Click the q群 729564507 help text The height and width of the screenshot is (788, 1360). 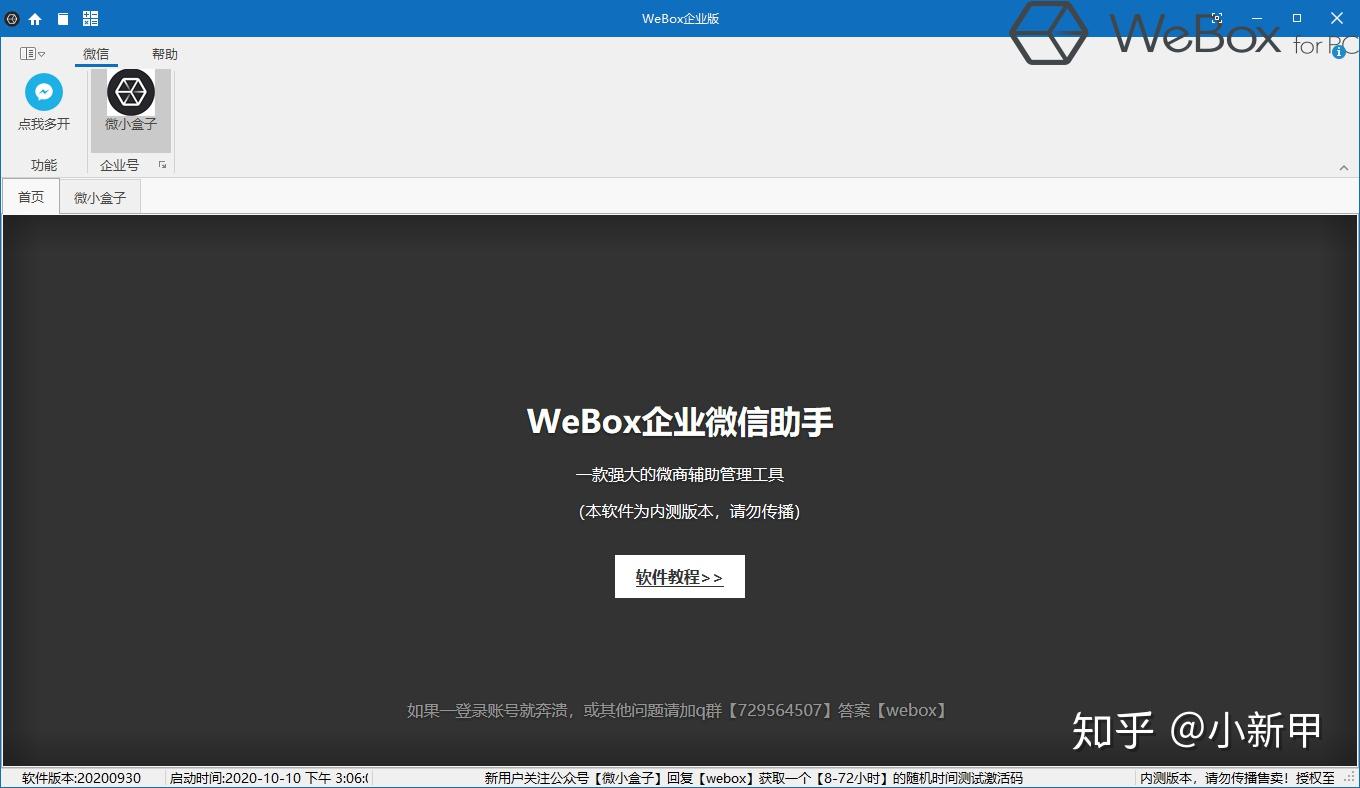(x=679, y=710)
